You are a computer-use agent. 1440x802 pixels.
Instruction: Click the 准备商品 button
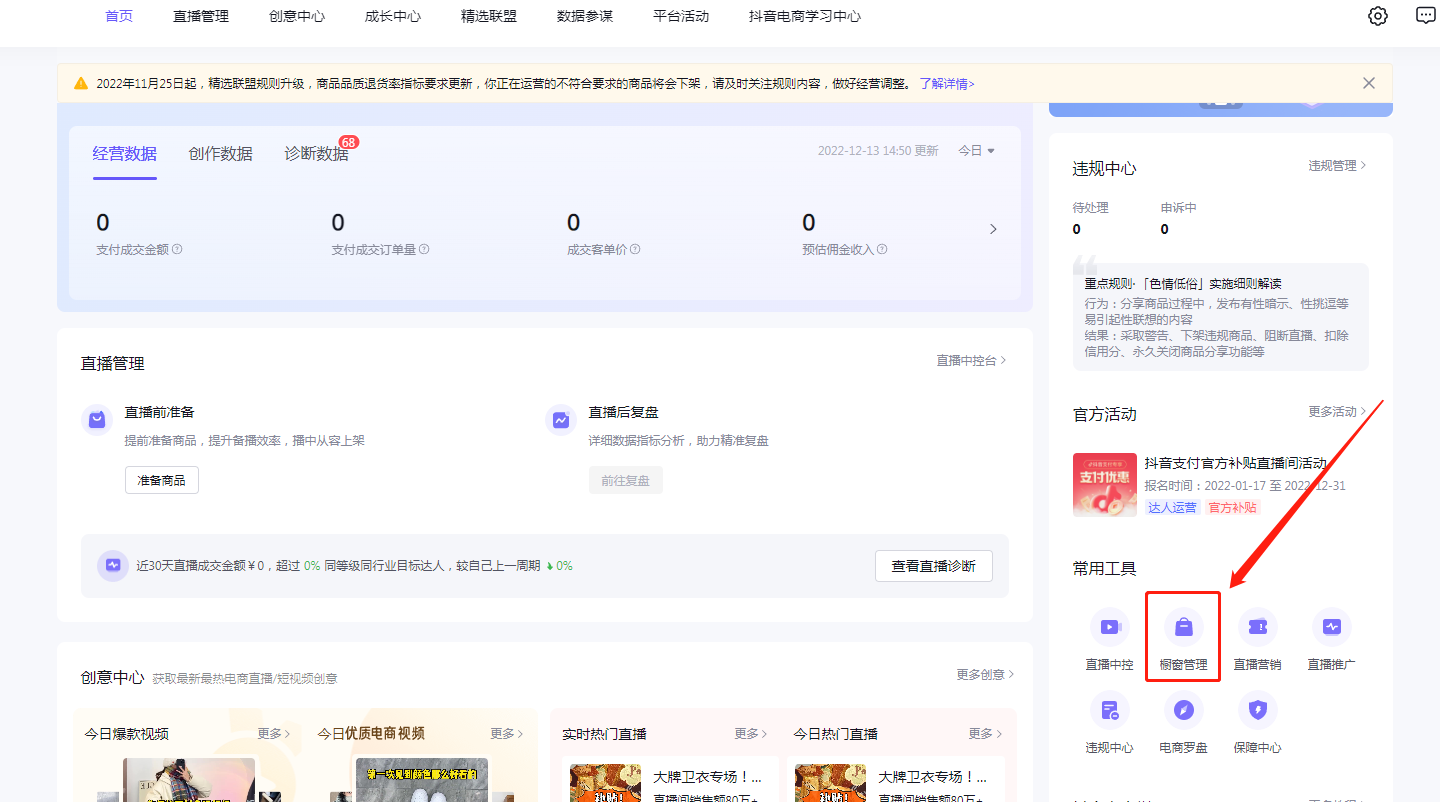click(x=162, y=480)
